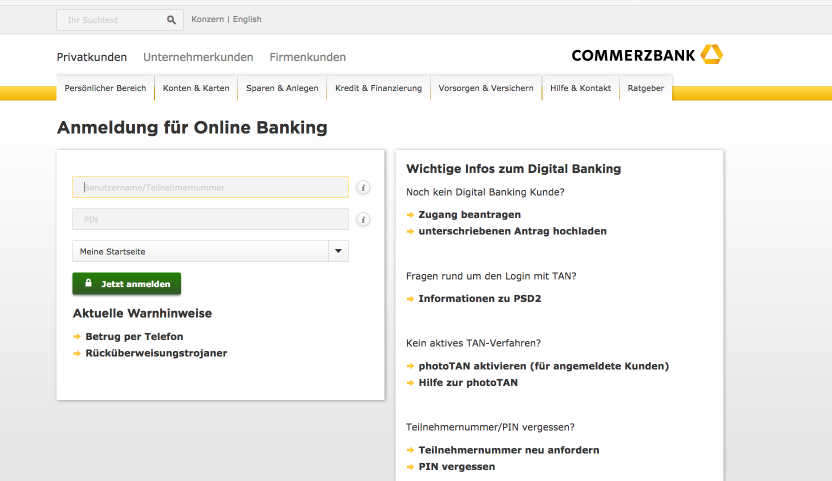Open info icon beside PIN field

pos(363,219)
